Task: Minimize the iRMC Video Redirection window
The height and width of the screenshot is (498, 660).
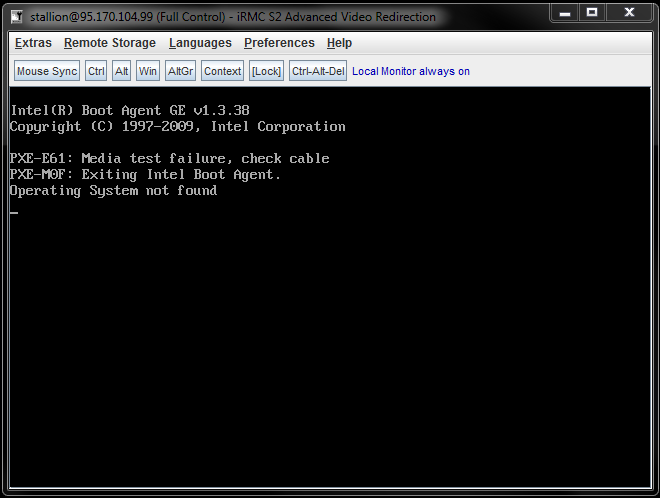Action: pyautogui.click(x=565, y=13)
